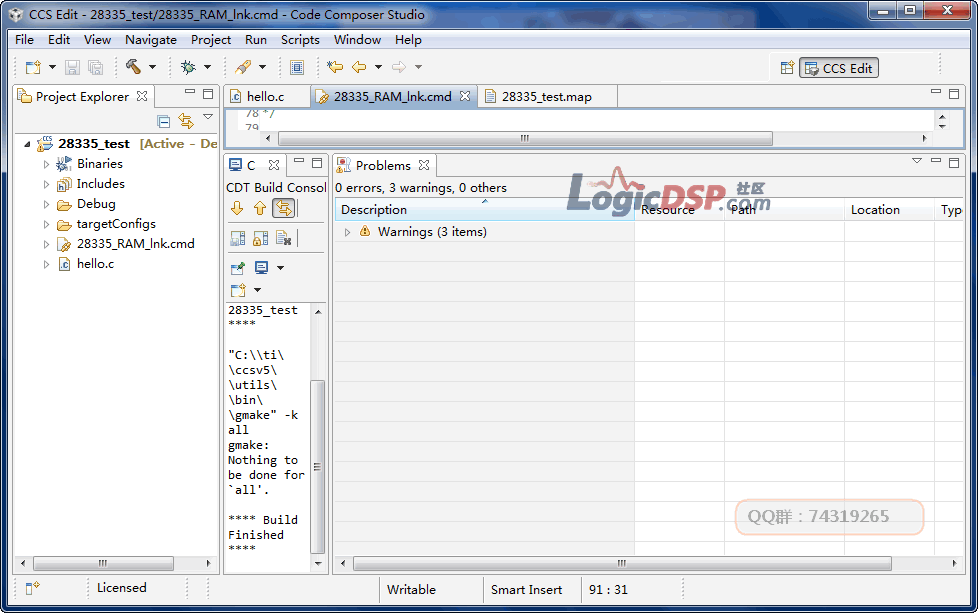This screenshot has height=613, width=978.
Task: Open the Build hammer dropdown arrow
Action: click(x=152, y=67)
